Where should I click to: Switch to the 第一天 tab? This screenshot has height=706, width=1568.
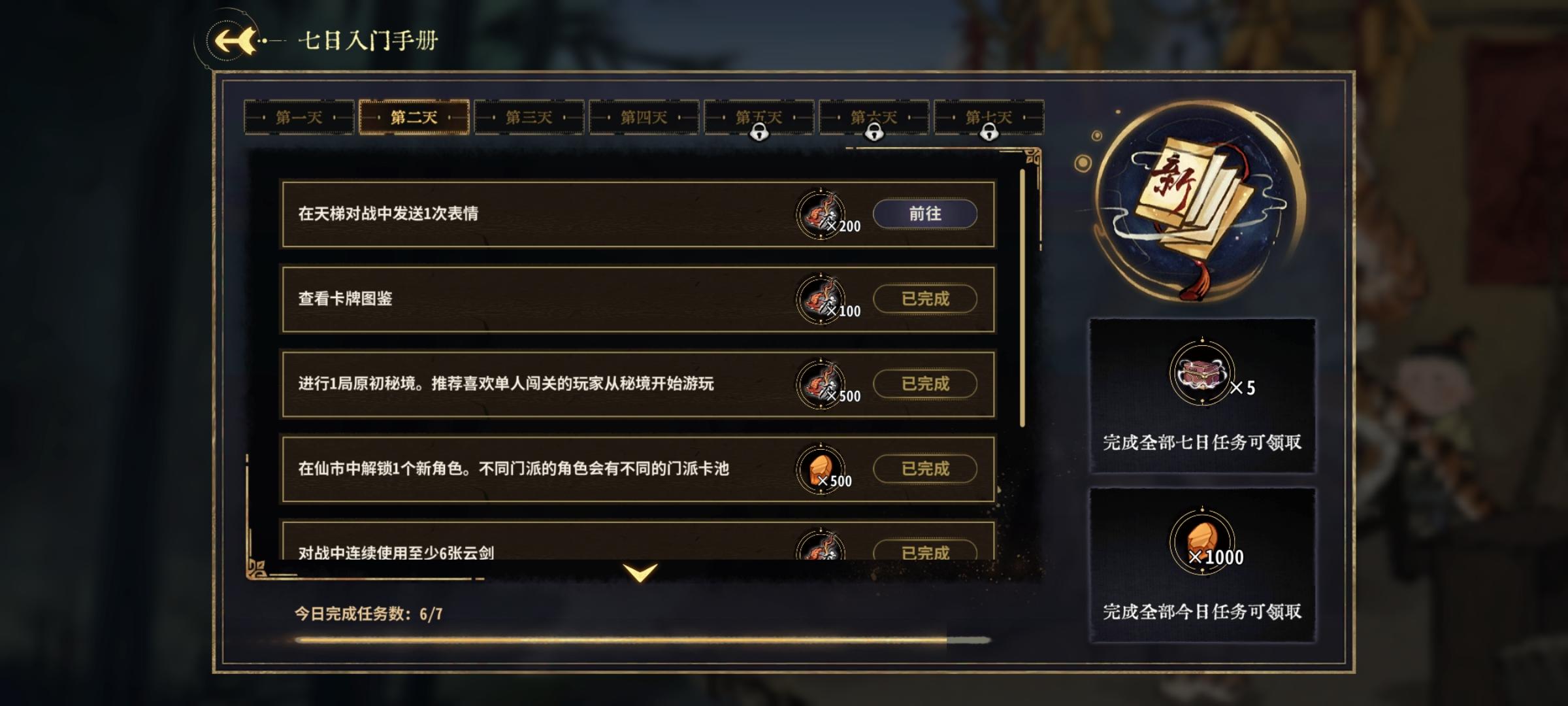point(299,118)
